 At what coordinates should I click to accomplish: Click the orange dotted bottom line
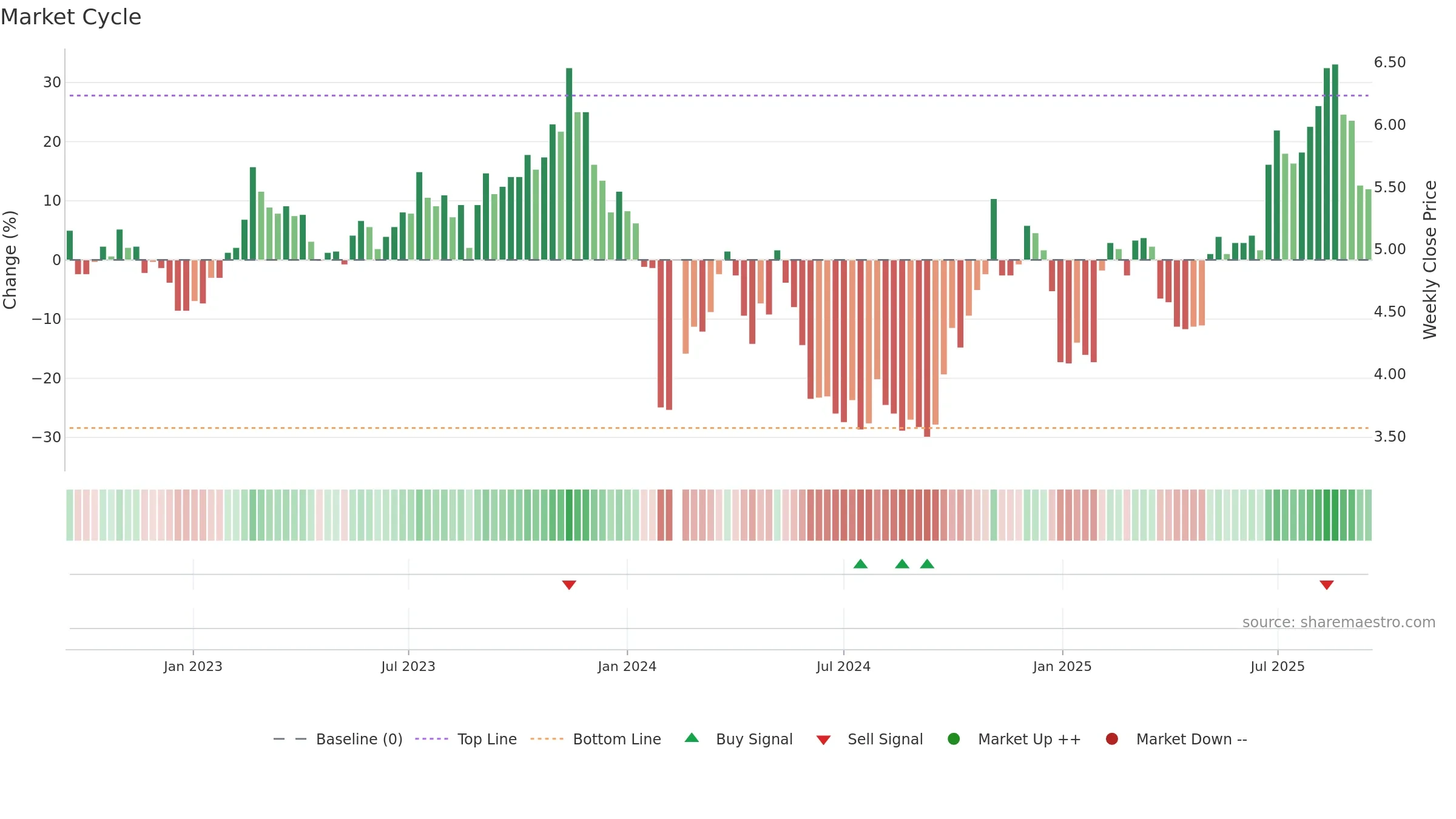pyautogui.click(x=719, y=428)
